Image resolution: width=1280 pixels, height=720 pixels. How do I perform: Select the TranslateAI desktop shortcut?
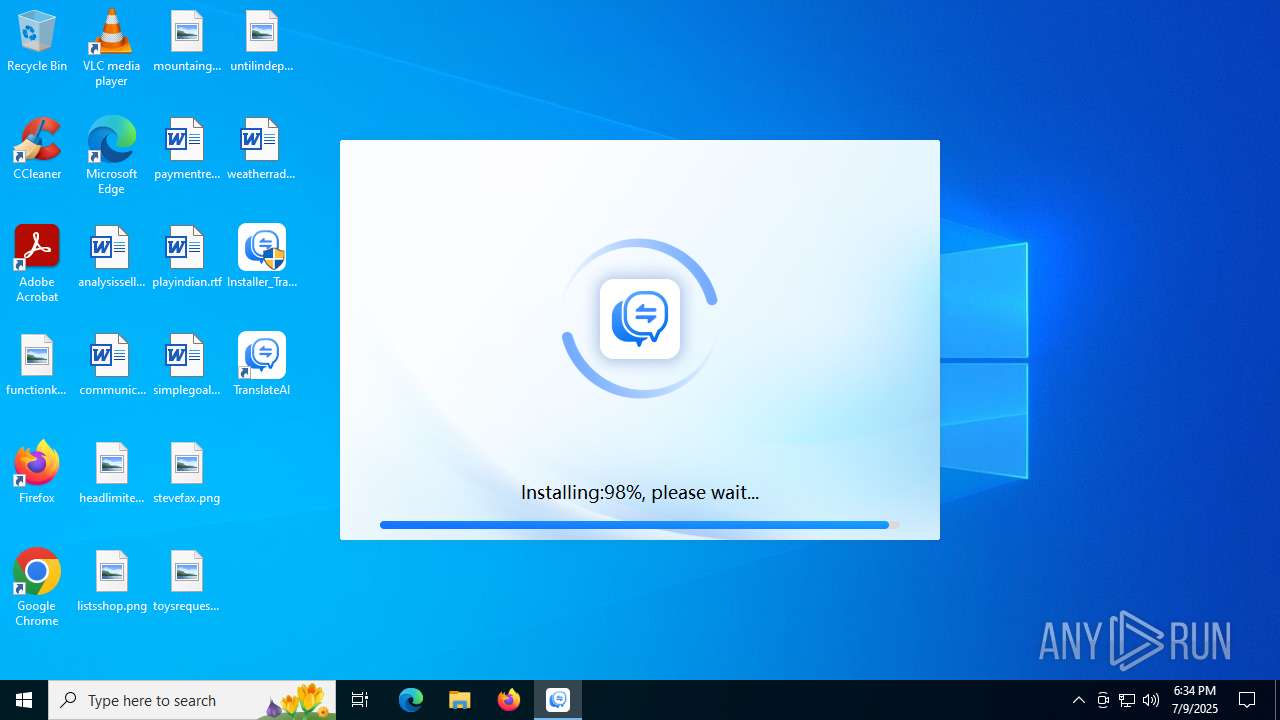point(261,366)
